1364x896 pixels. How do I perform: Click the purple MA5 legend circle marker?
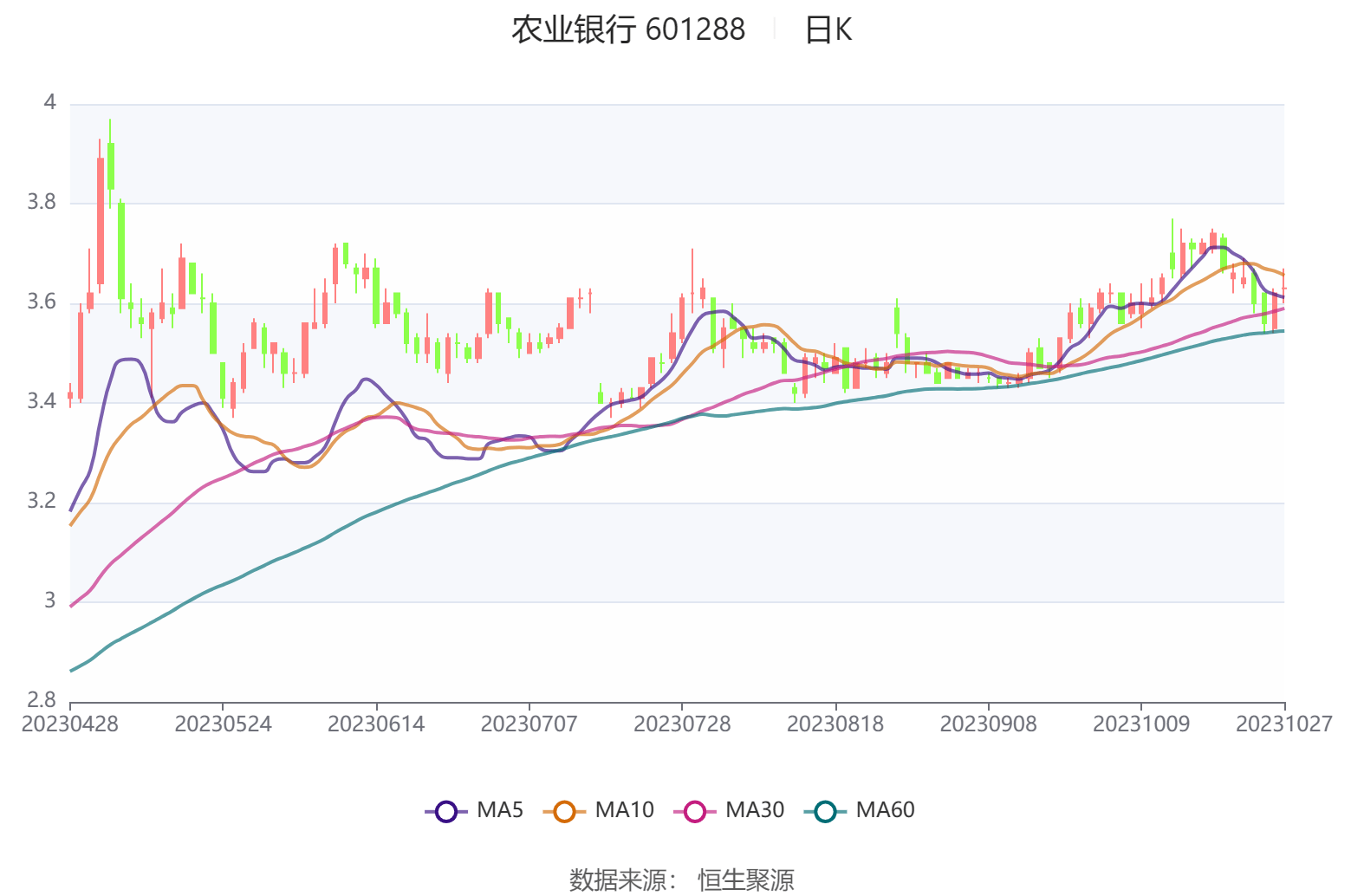(446, 811)
